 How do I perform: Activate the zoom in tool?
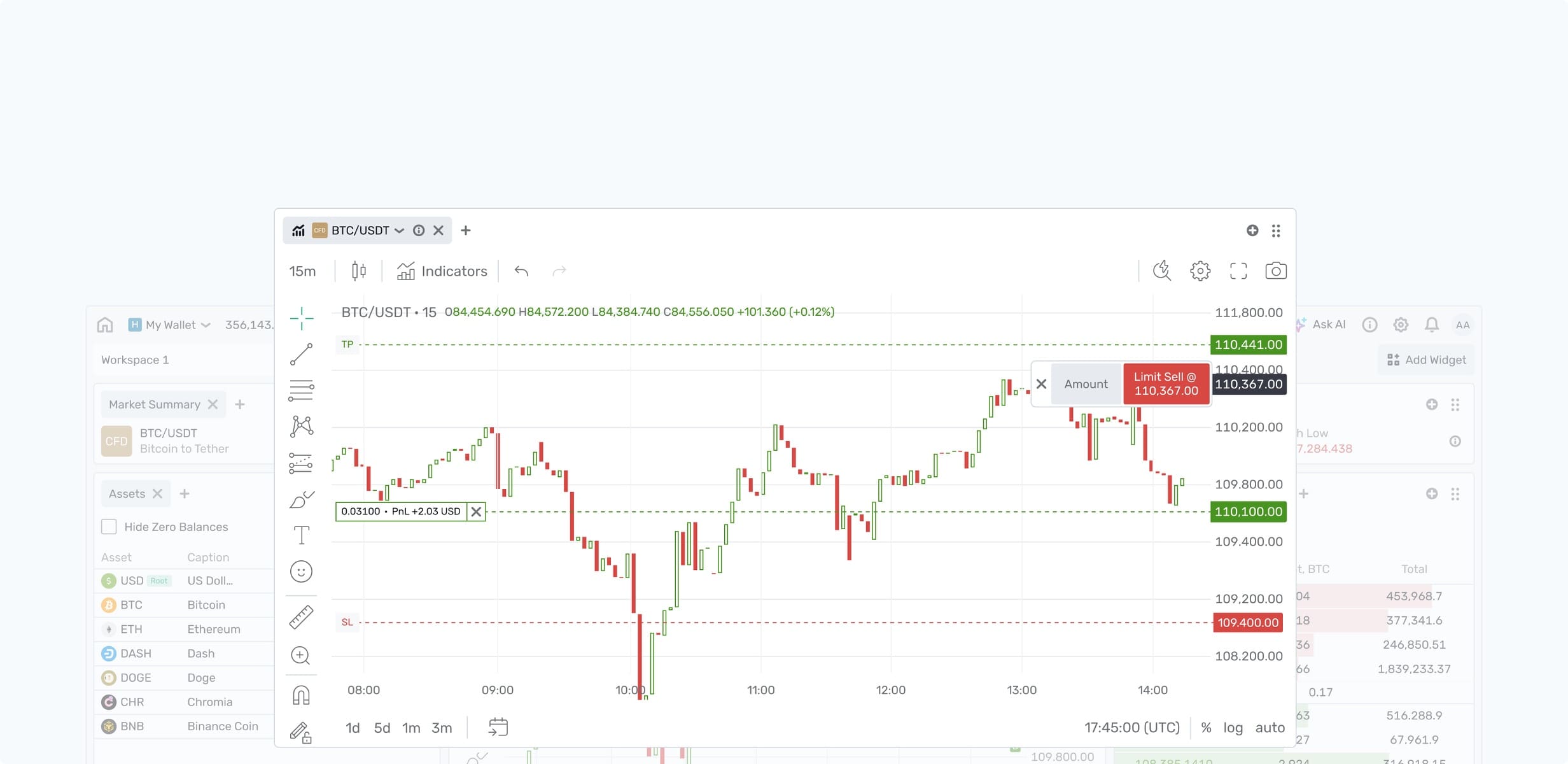(300, 655)
